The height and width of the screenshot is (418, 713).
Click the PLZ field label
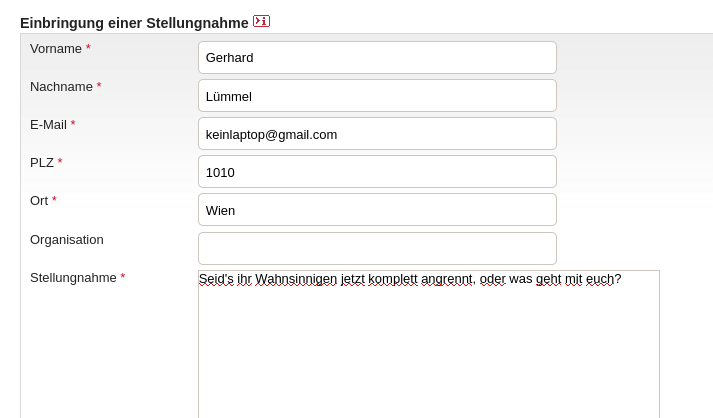pos(42,163)
